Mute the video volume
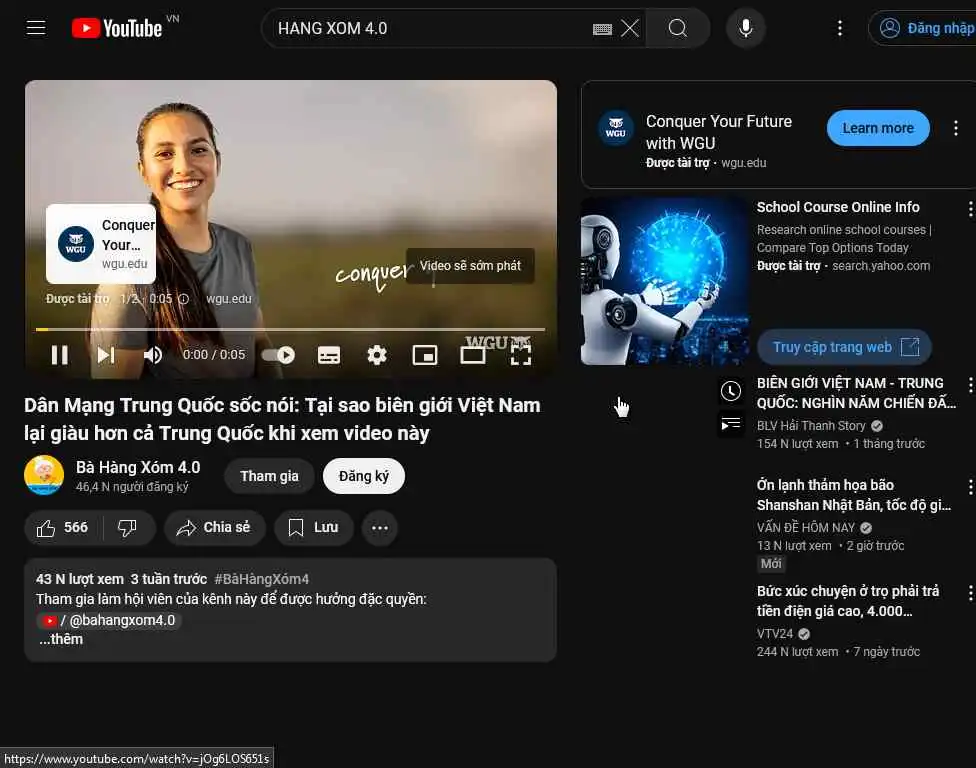 pyautogui.click(x=152, y=355)
